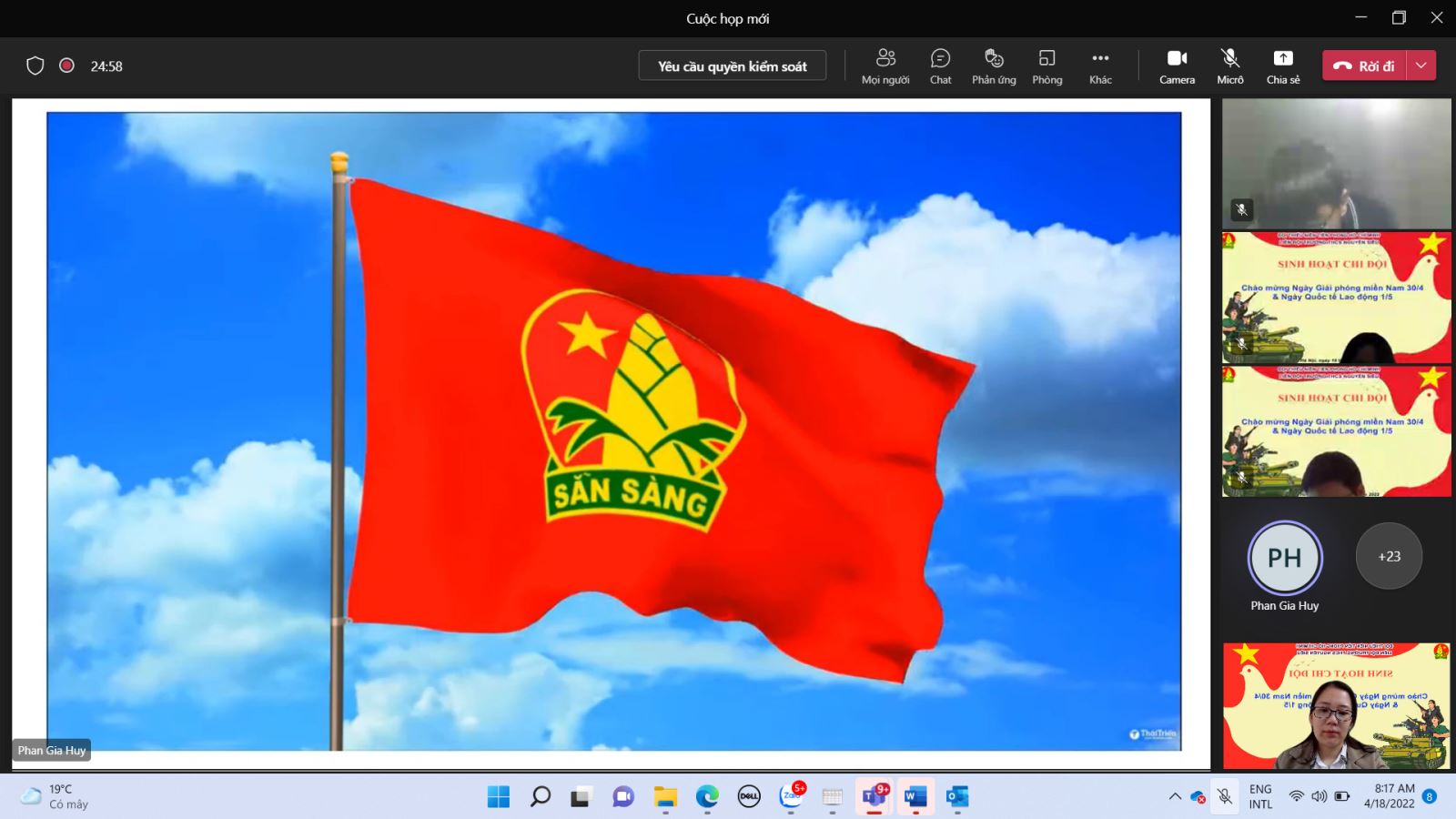Click the muted microphone tray icon
1456x819 pixels.
click(x=1225, y=797)
